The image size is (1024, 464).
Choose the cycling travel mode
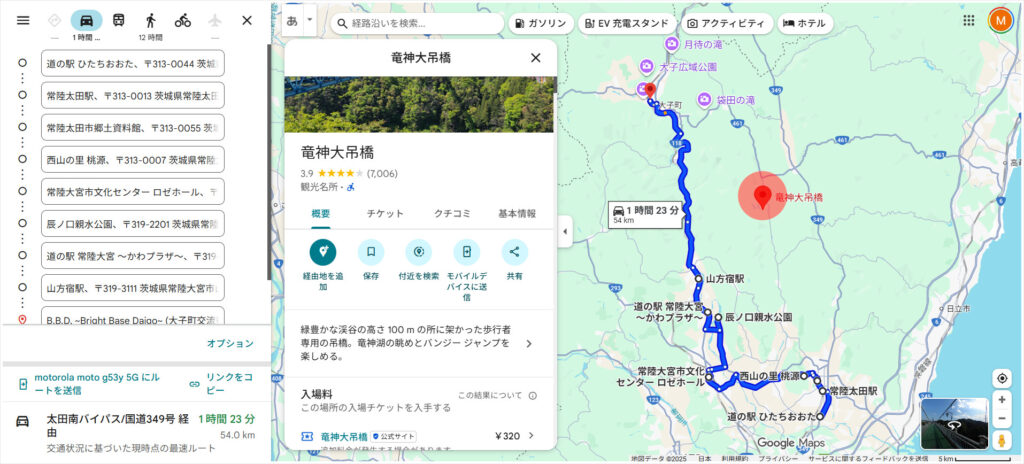pyautogui.click(x=183, y=20)
